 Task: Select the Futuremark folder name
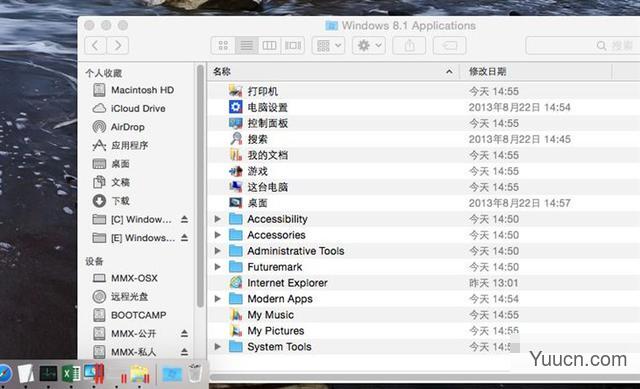pos(275,267)
